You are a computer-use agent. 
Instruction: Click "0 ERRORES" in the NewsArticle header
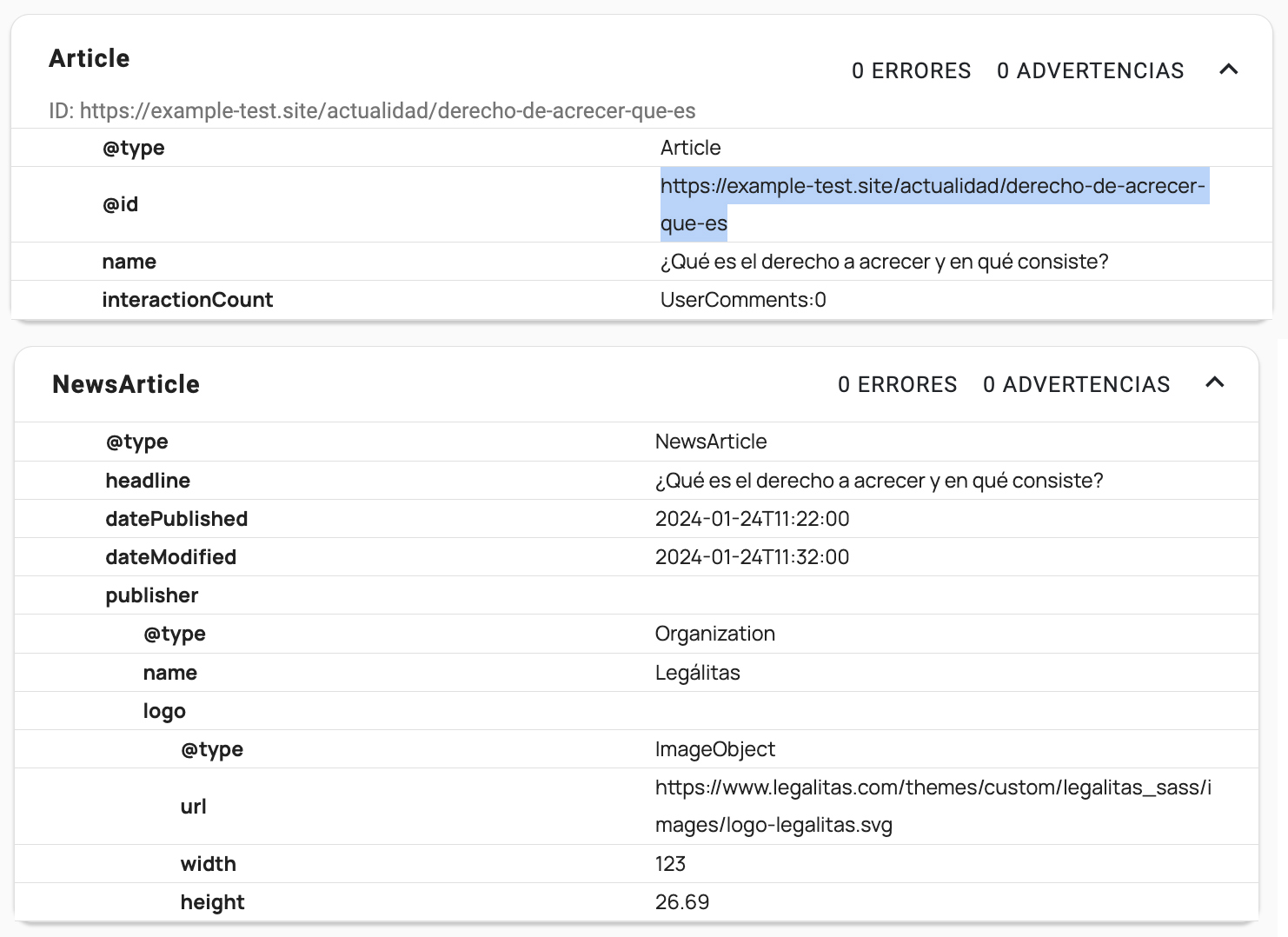(x=897, y=384)
